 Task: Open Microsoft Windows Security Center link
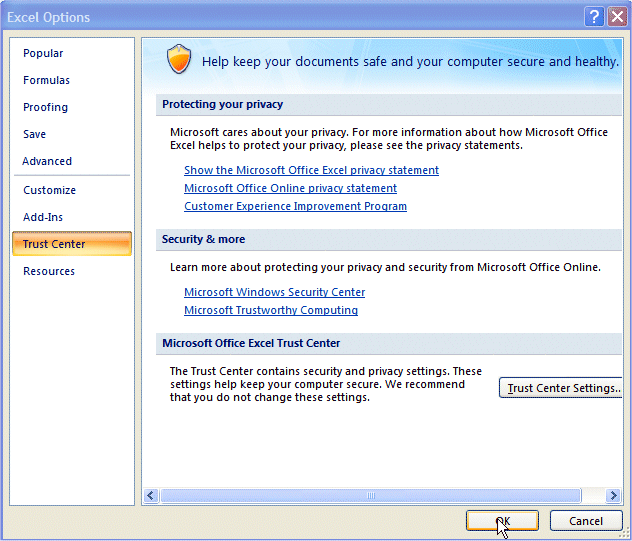(274, 292)
